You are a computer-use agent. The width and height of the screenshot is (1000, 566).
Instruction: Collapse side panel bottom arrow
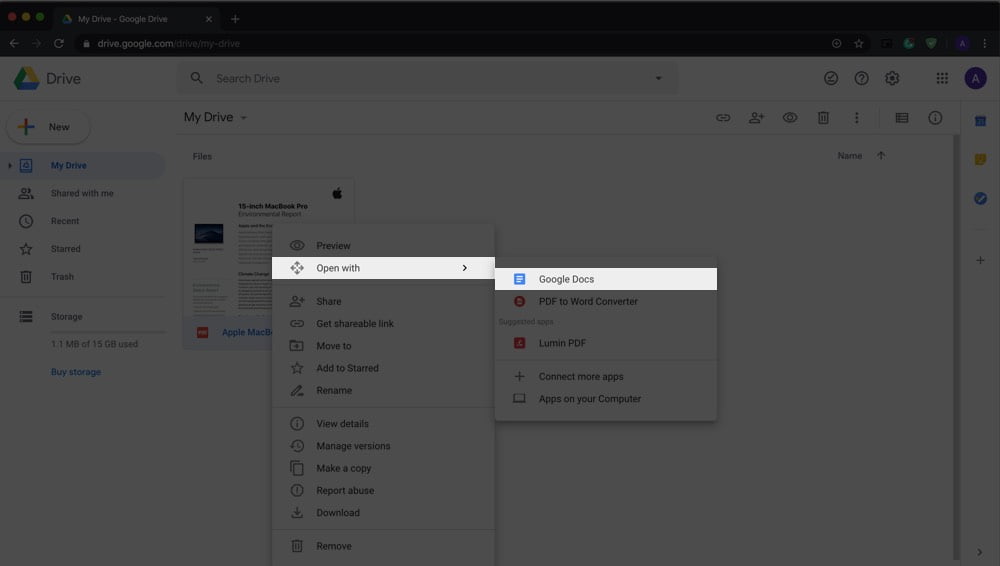point(980,552)
